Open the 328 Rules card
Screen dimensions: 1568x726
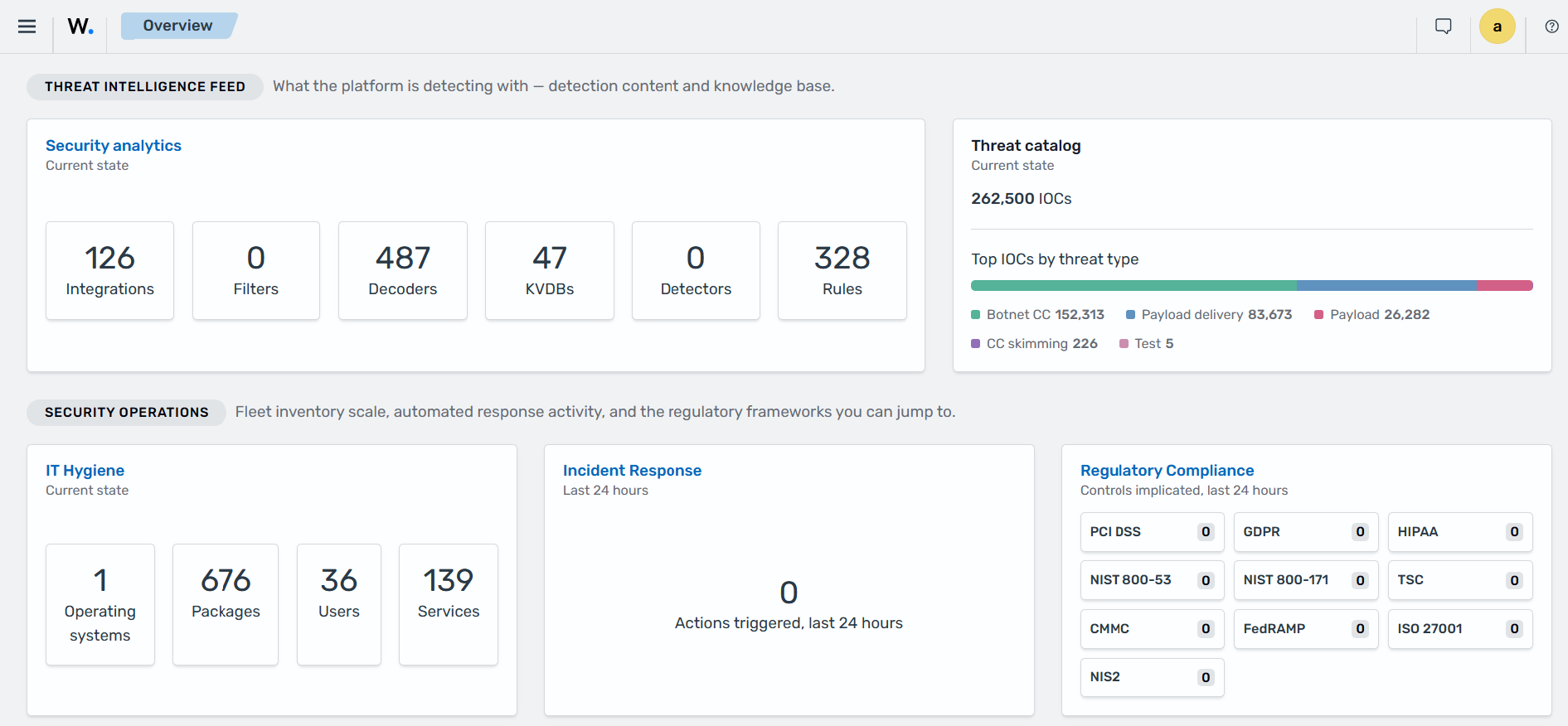[x=842, y=270]
